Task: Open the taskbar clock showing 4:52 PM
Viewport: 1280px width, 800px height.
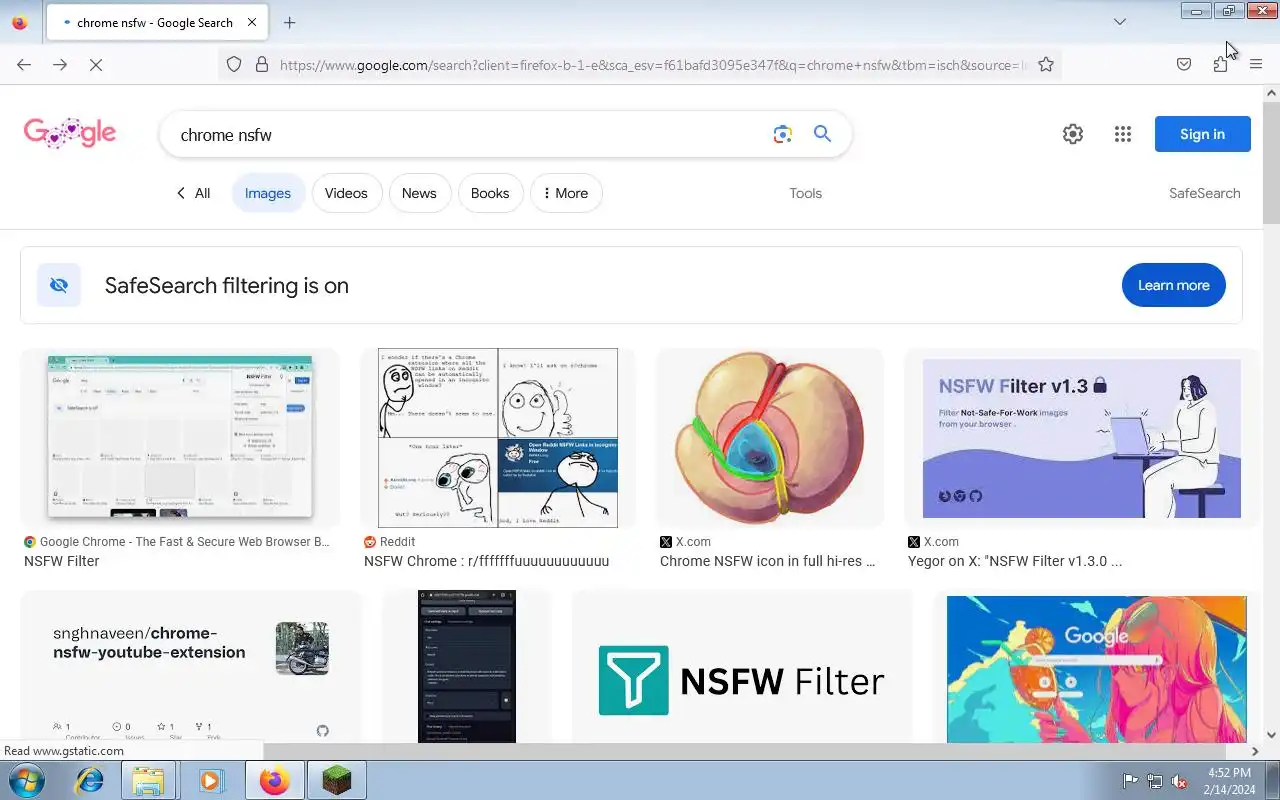Action: [1229, 781]
